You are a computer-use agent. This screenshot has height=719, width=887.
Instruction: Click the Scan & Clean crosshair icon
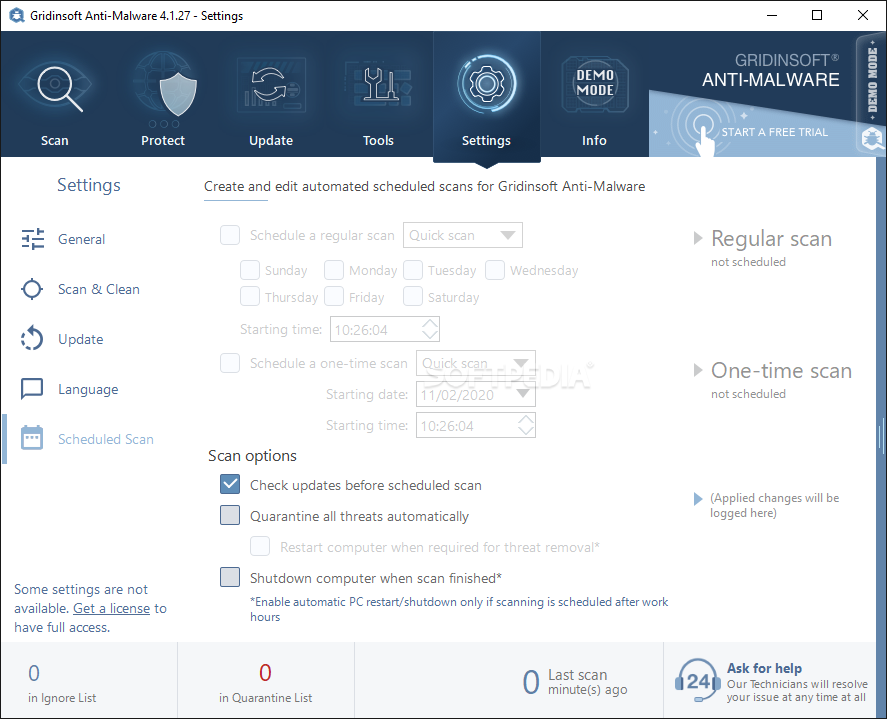(x=32, y=289)
